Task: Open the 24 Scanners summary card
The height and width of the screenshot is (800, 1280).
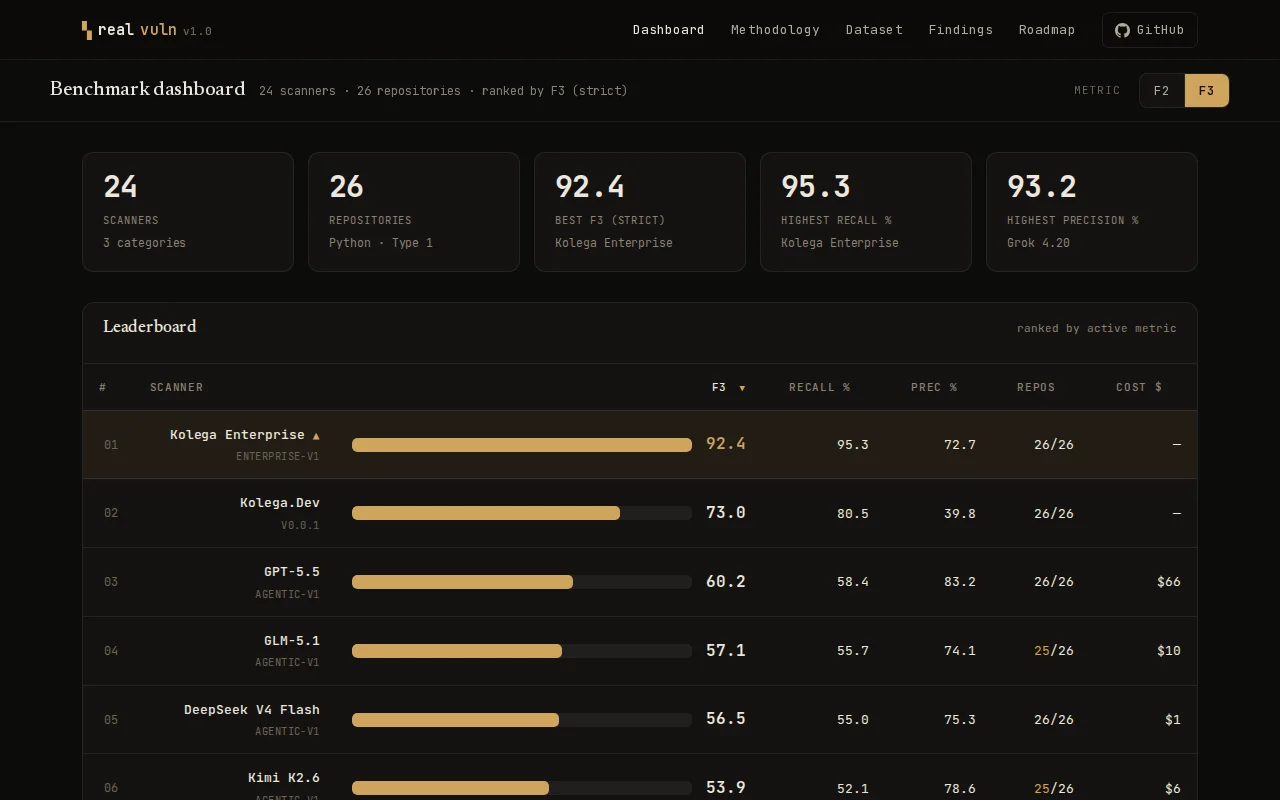Action: pyautogui.click(x=188, y=212)
